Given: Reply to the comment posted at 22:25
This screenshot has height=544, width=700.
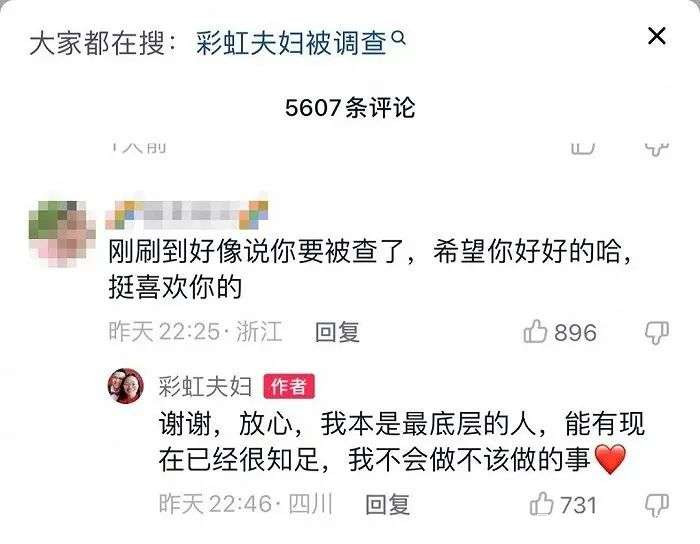Looking at the screenshot, I should [337, 332].
